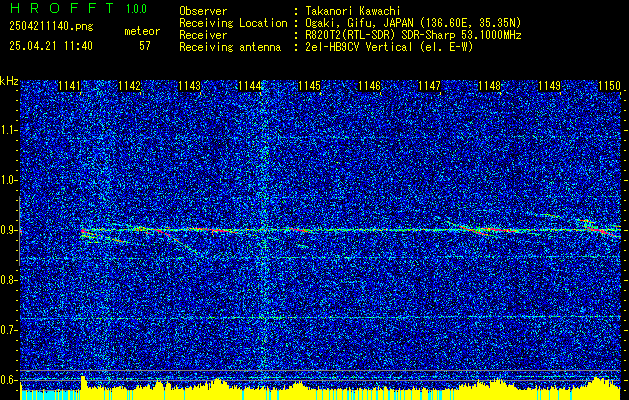The image size is (629, 400).
Task: Click time marker 1142
Action: point(130,86)
